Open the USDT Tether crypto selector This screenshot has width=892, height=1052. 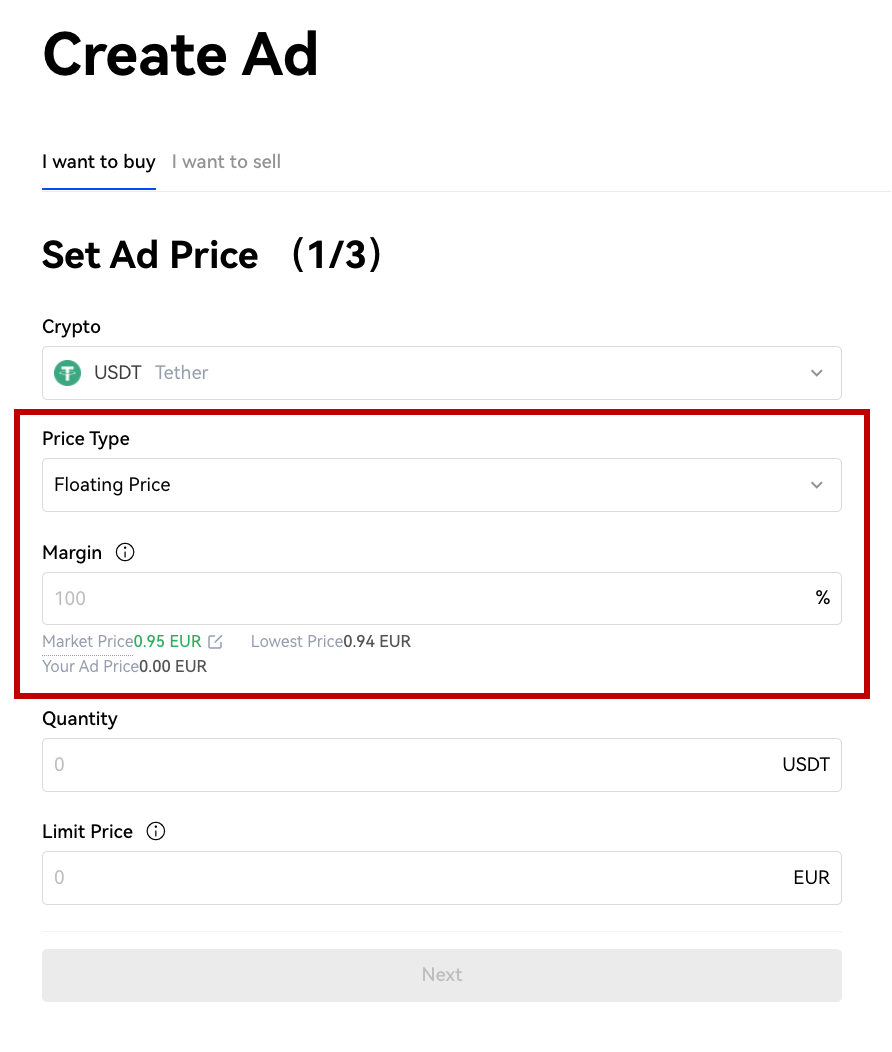442,373
